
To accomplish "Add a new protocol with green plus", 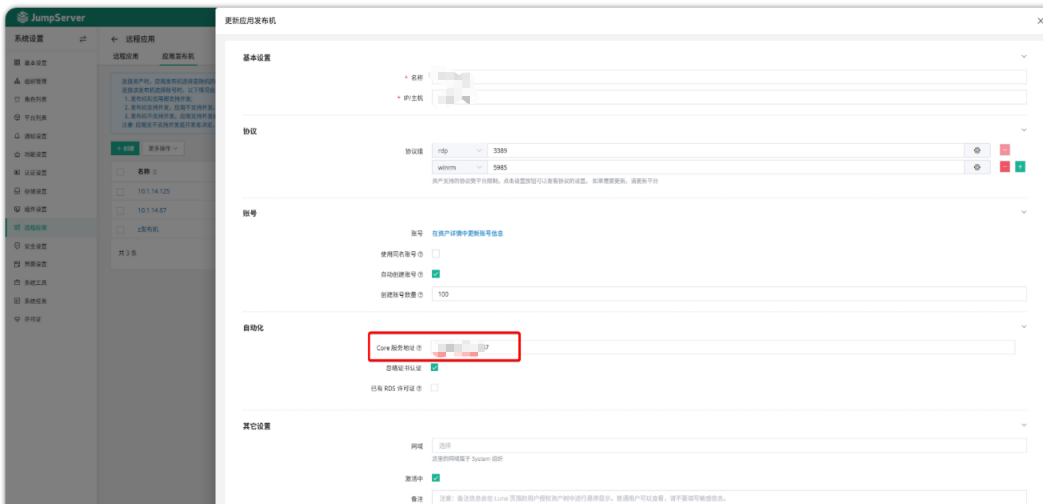I will pos(1020,167).
